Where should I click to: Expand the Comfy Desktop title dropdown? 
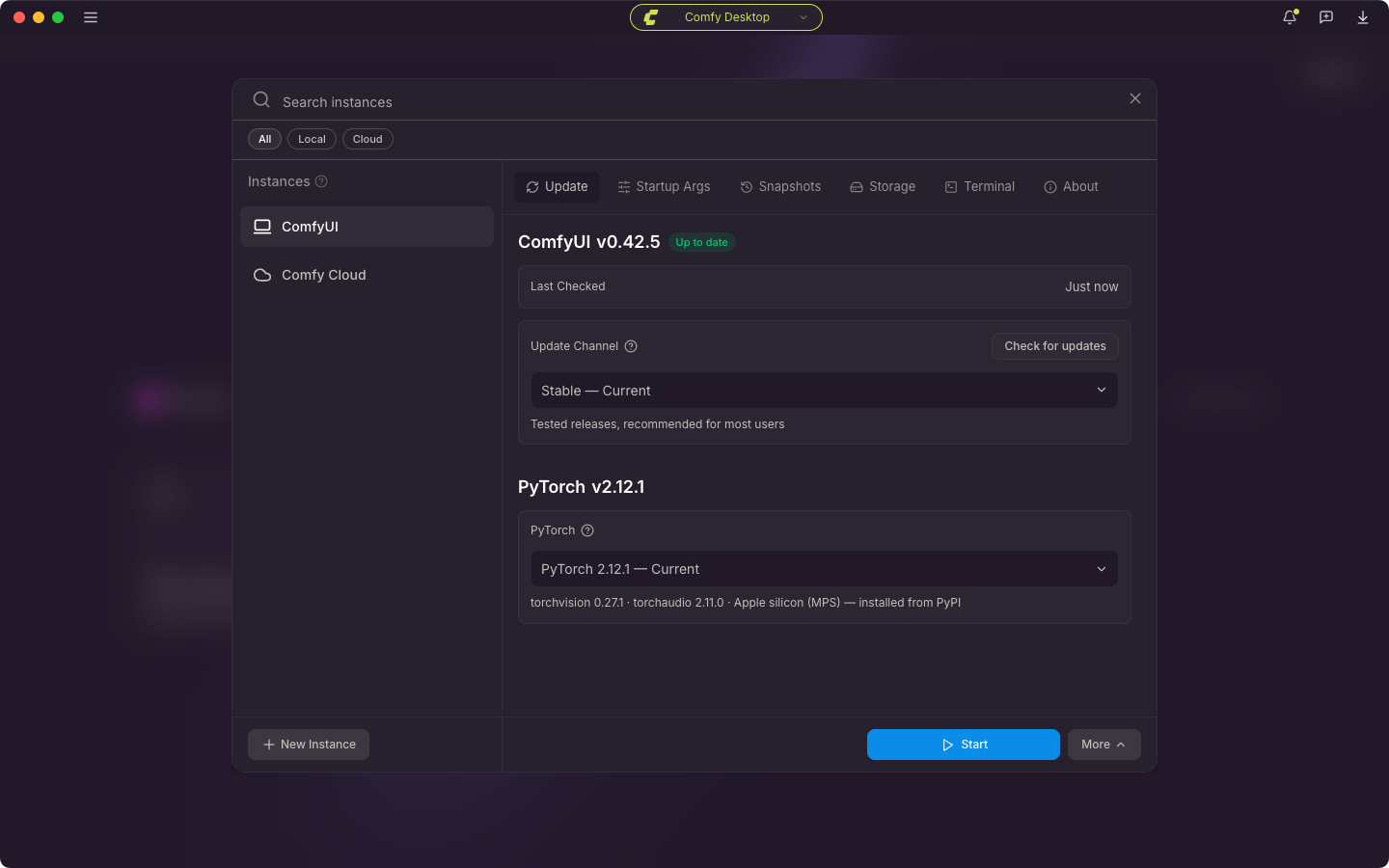click(726, 17)
